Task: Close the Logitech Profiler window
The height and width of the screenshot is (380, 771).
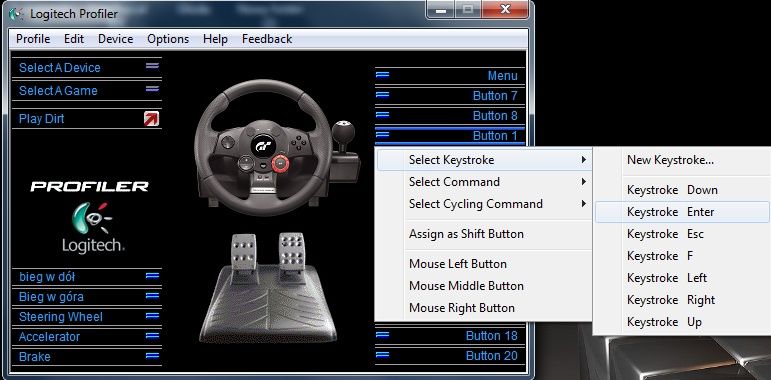Action: [x=505, y=9]
